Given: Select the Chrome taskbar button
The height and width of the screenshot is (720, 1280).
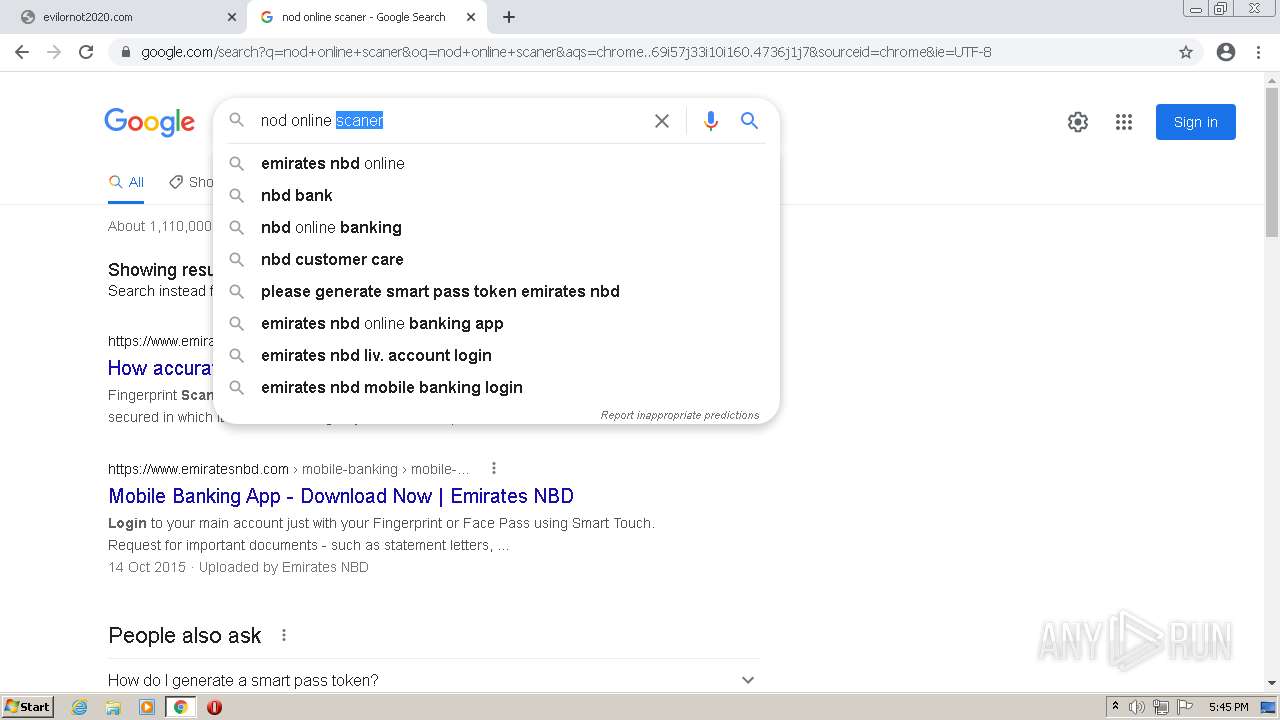Looking at the screenshot, I should pos(180,707).
